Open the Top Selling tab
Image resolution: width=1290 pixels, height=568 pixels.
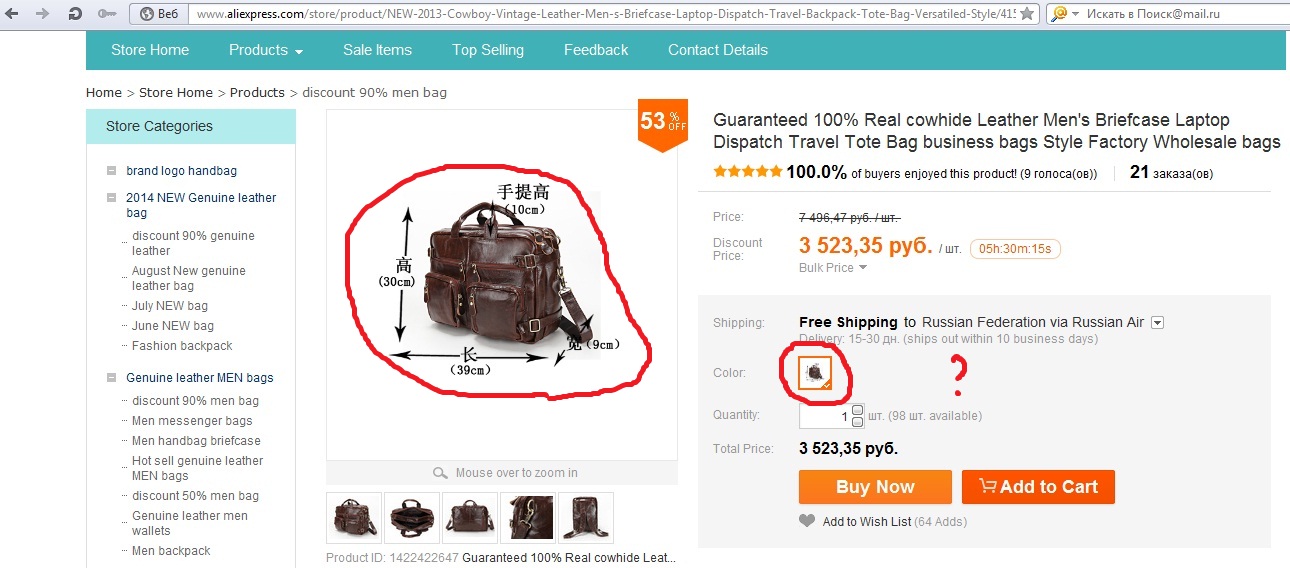tap(487, 50)
